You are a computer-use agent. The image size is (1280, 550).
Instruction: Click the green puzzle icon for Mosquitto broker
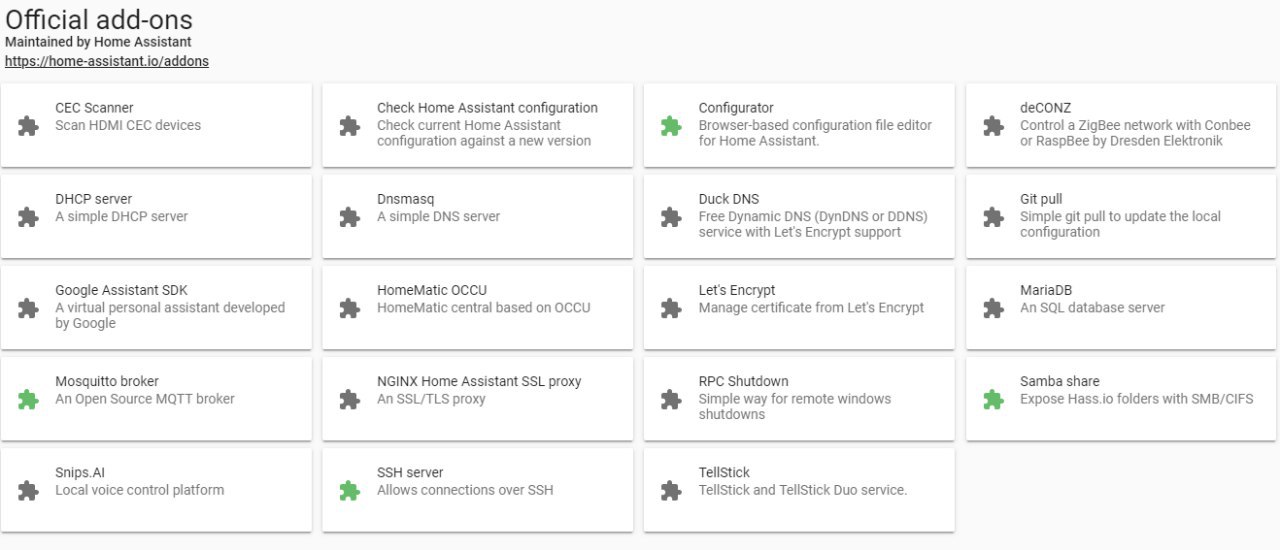(x=28, y=399)
